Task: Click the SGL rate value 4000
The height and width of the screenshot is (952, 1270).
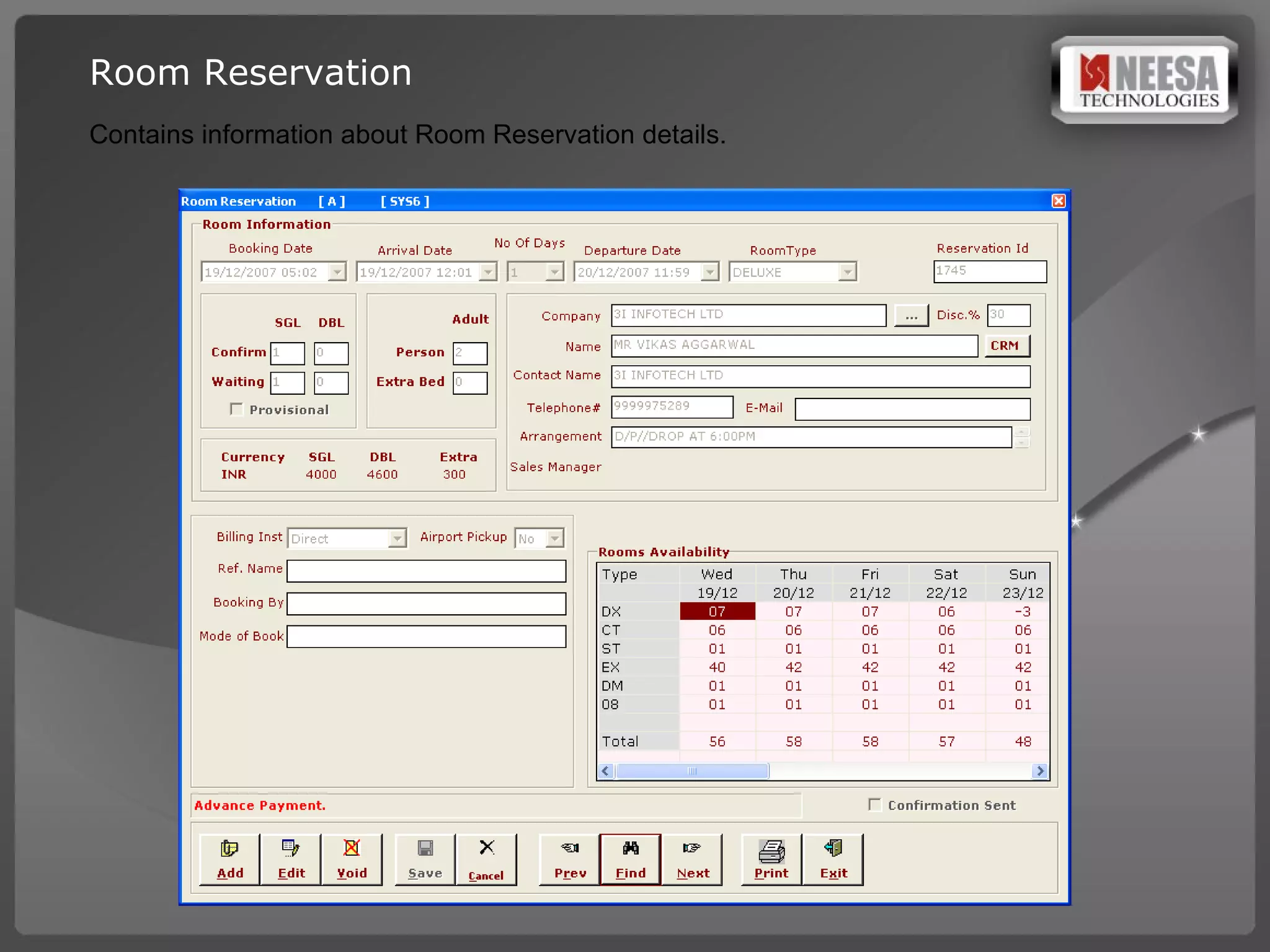Action: (321, 474)
